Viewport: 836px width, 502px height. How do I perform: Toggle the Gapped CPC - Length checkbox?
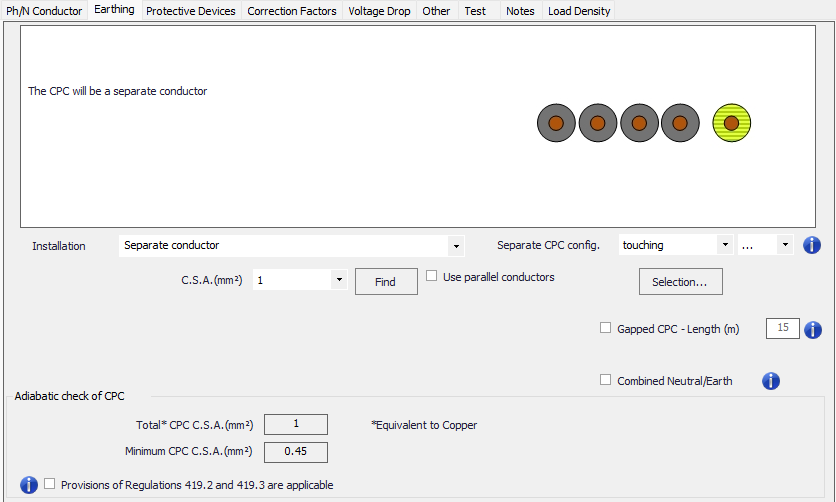pyautogui.click(x=605, y=328)
